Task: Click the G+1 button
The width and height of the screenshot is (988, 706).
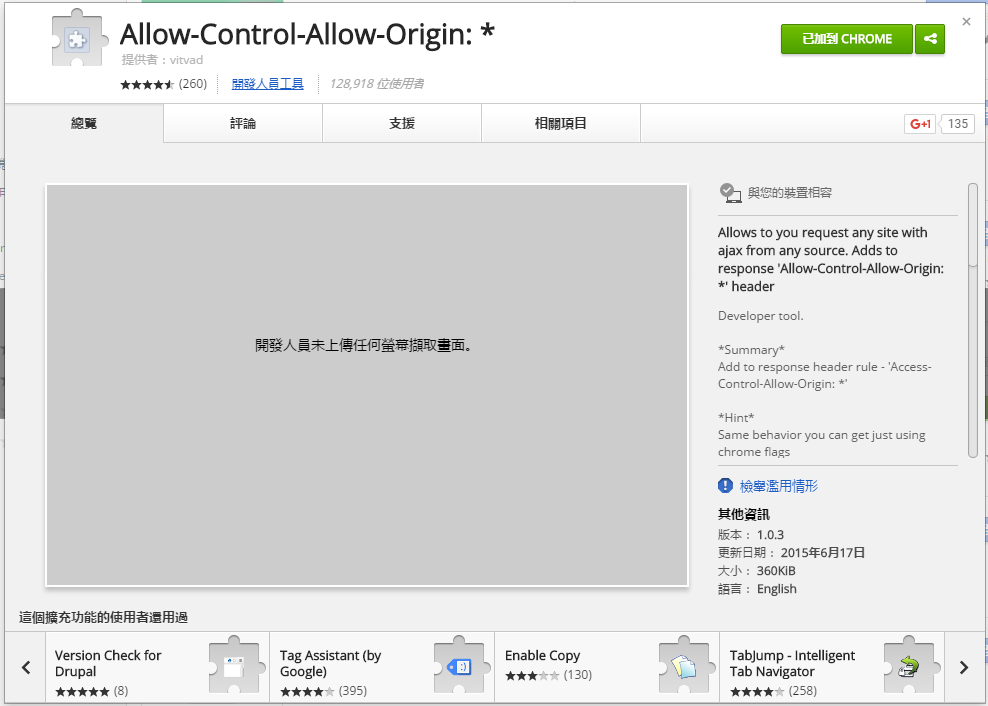Action: point(920,124)
